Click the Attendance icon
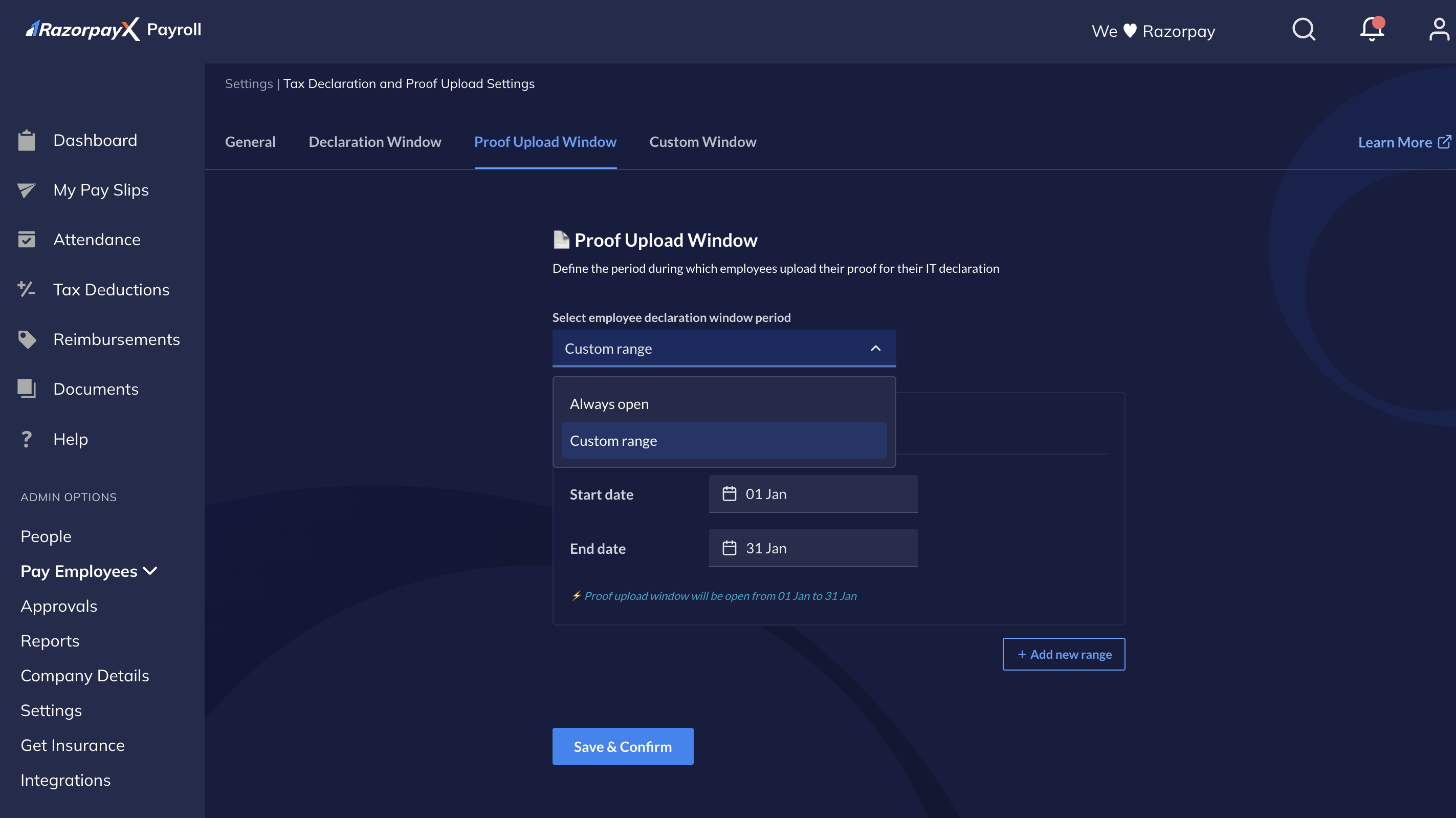Viewport: 1456px width, 818px height. tap(26, 240)
